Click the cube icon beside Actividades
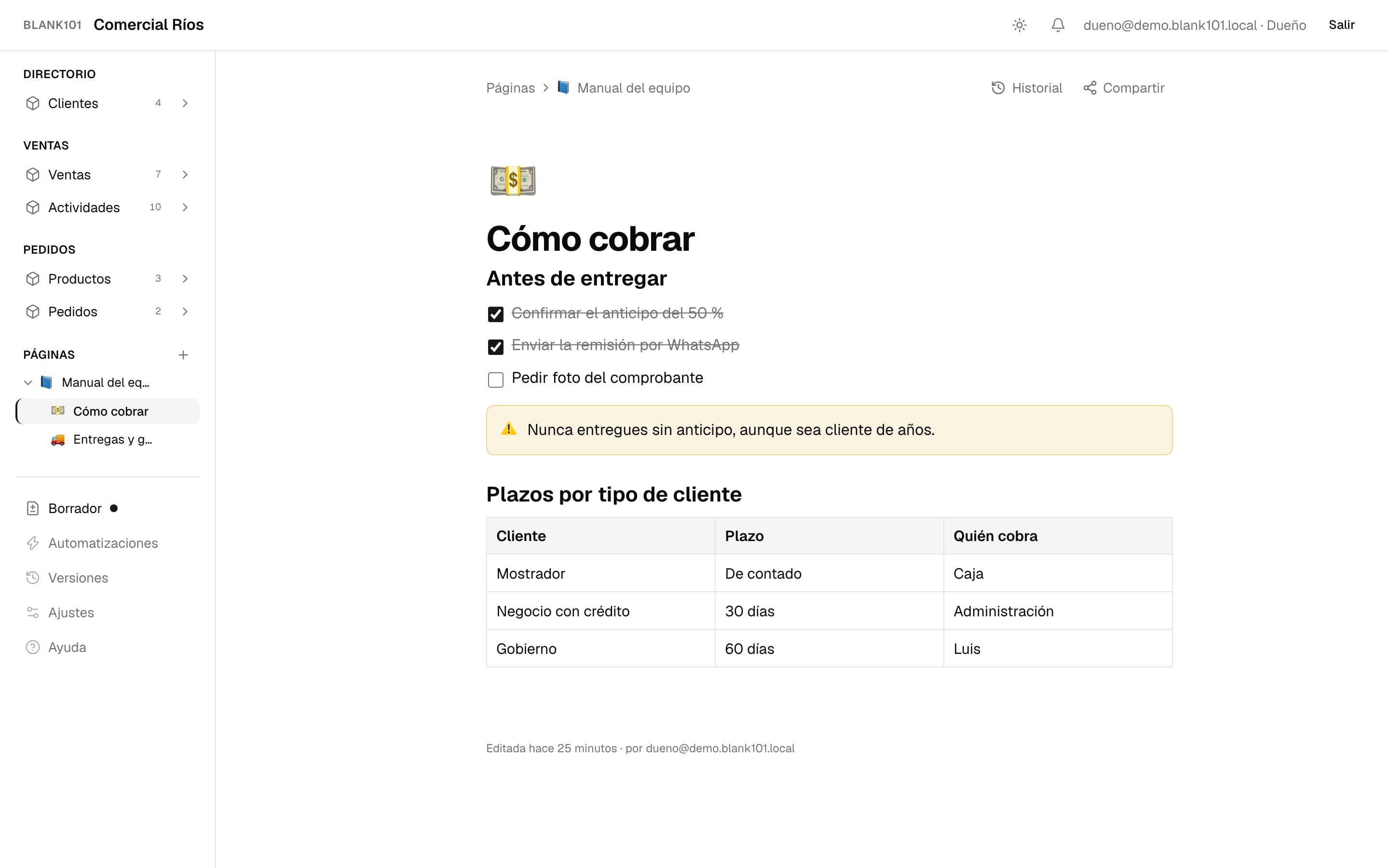The width and height of the screenshot is (1389, 868). (x=33, y=207)
